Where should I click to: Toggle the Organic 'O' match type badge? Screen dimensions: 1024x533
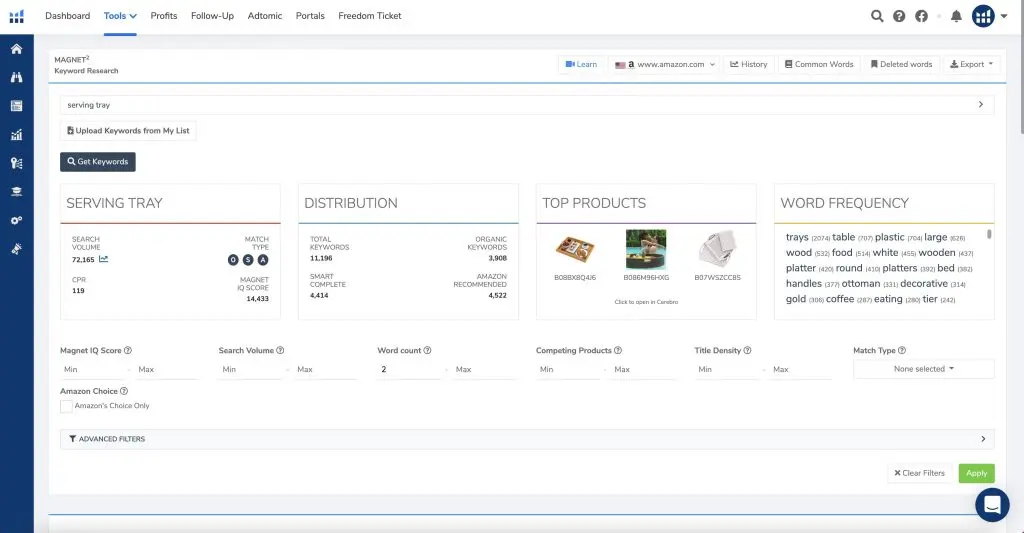(233, 260)
